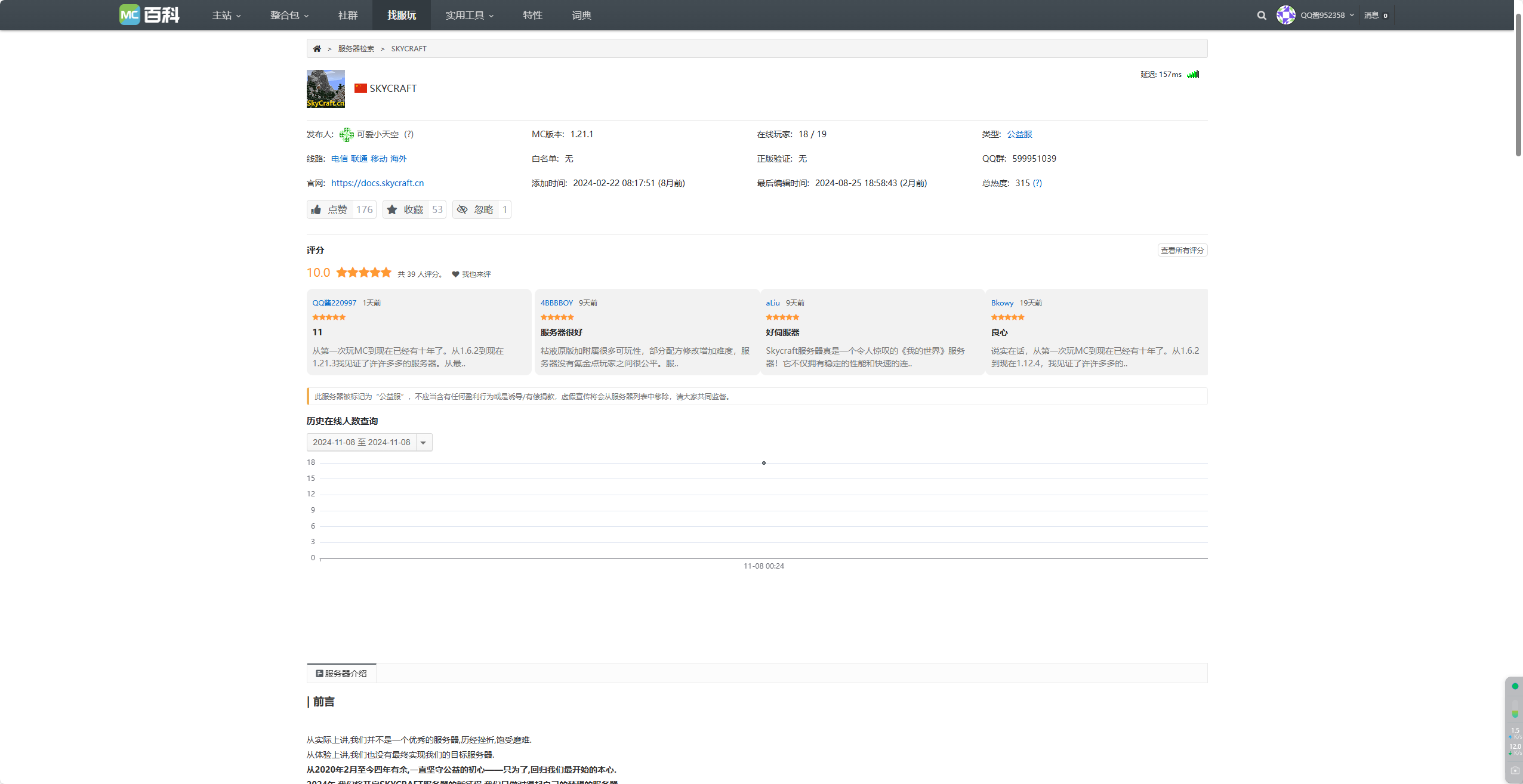Image resolution: width=1523 pixels, height=784 pixels.
Task: Go to 社群 menu item
Action: (348, 15)
